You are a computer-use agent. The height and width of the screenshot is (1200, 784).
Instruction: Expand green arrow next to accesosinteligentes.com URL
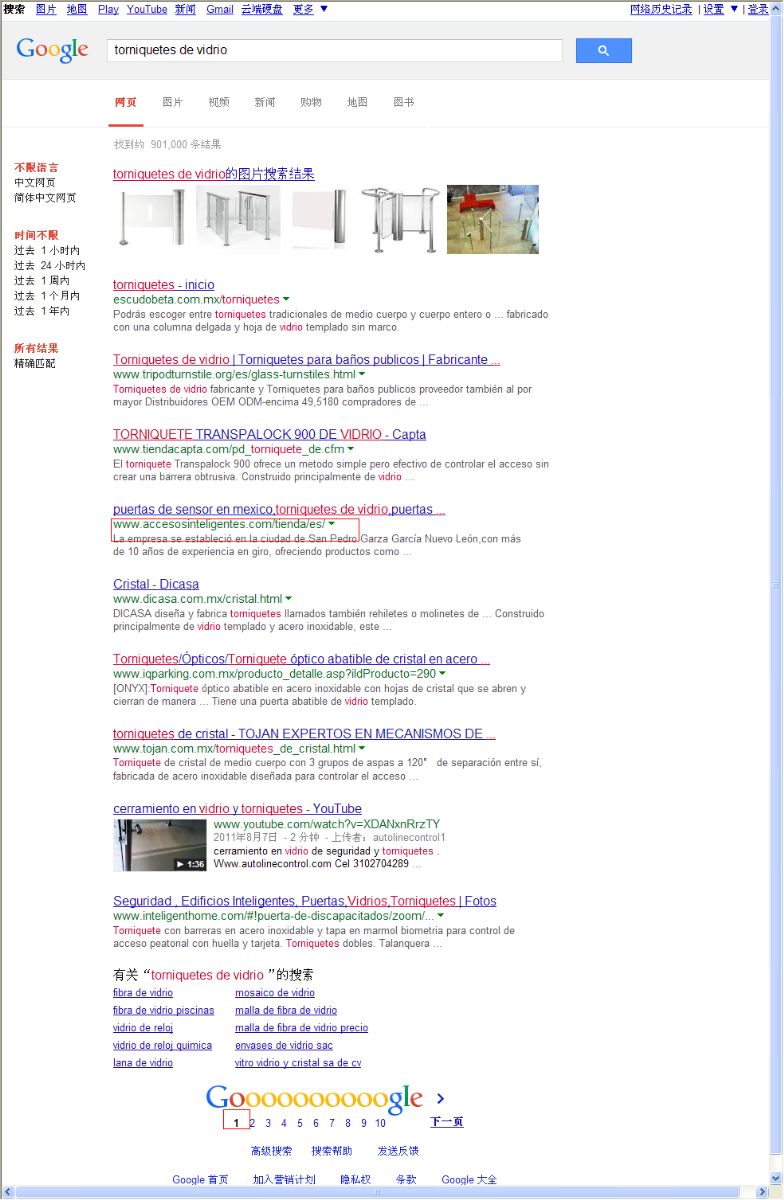tap(331, 524)
